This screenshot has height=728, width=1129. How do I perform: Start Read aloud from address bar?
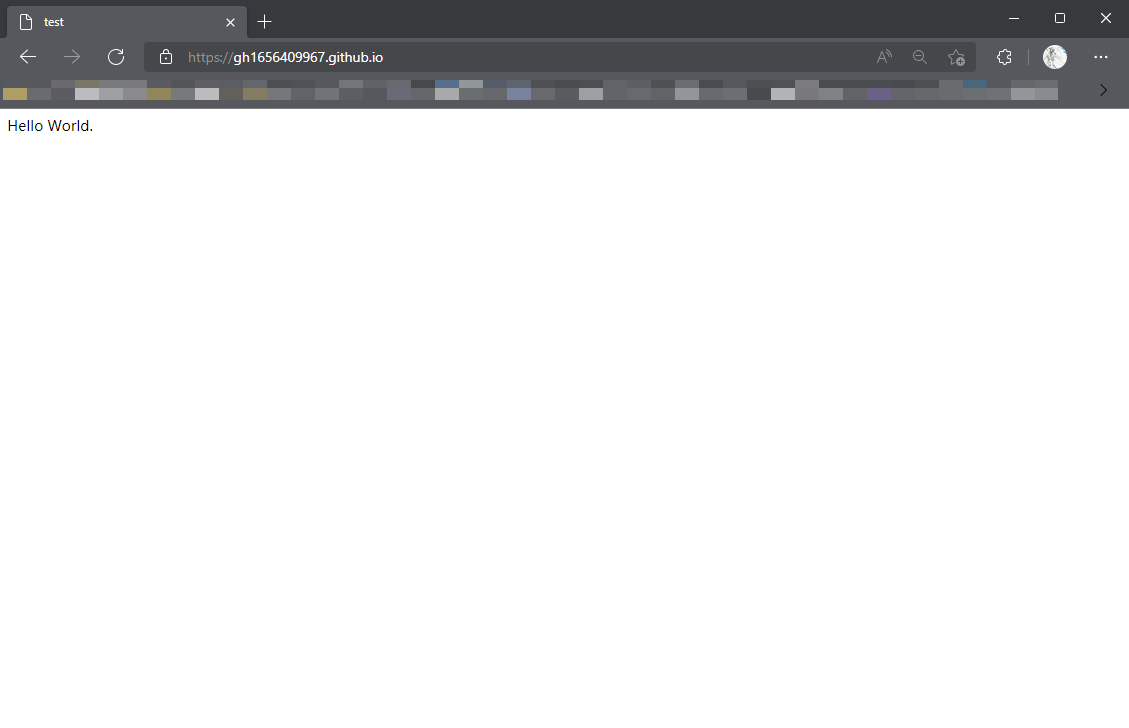pyautogui.click(x=884, y=57)
